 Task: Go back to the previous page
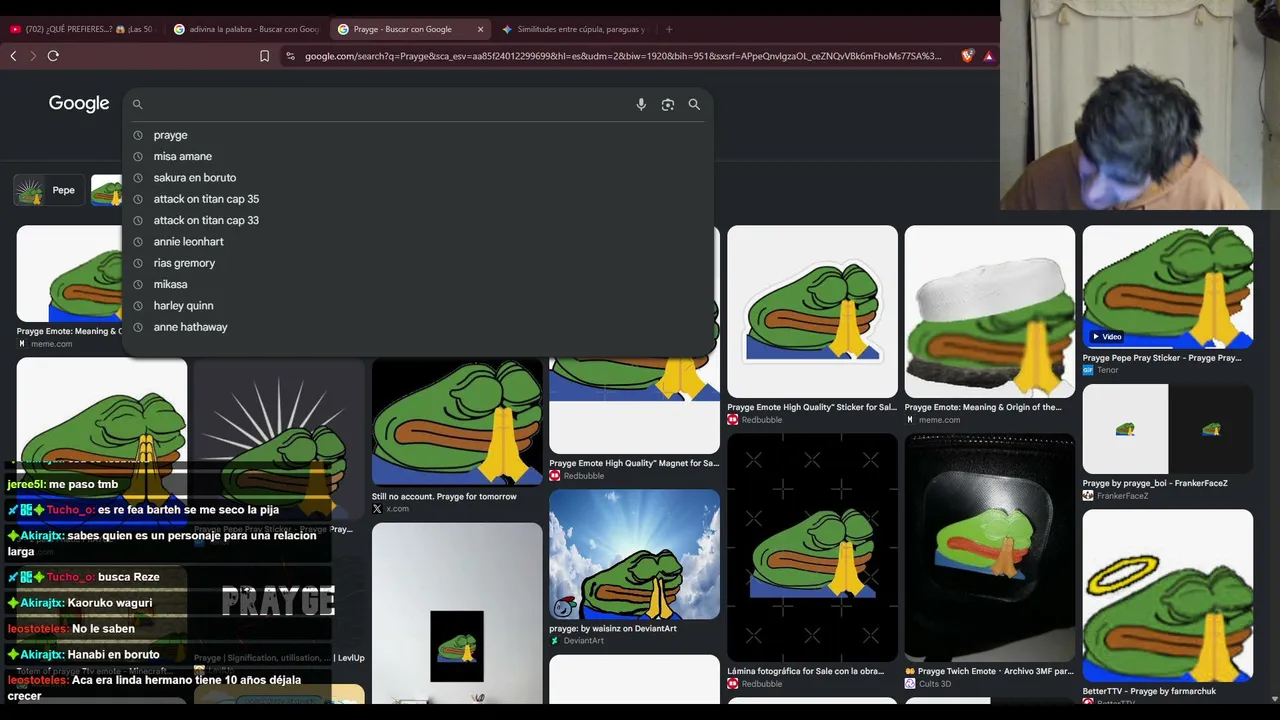13,56
